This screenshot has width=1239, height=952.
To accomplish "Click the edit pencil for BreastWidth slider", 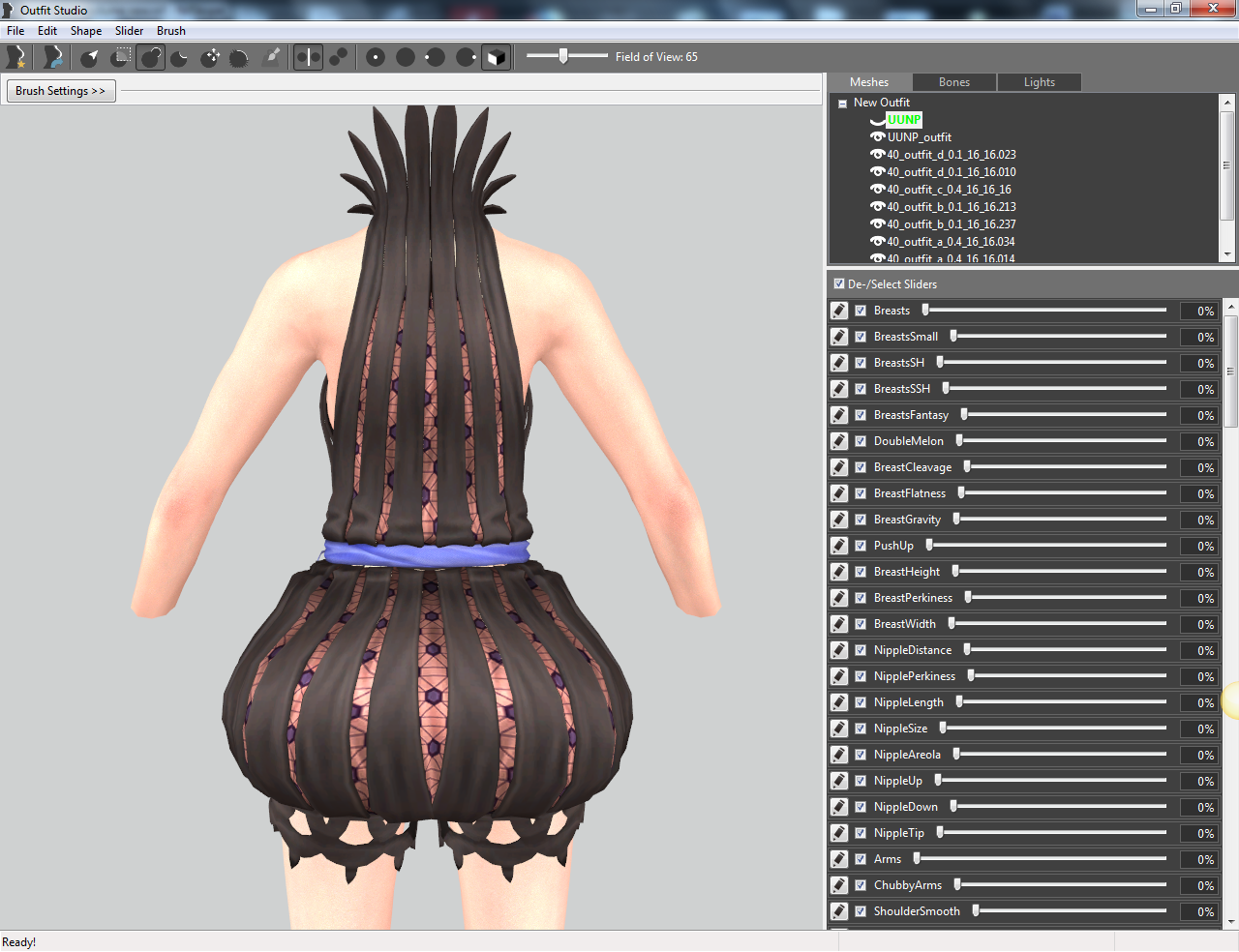I will [839, 624].
